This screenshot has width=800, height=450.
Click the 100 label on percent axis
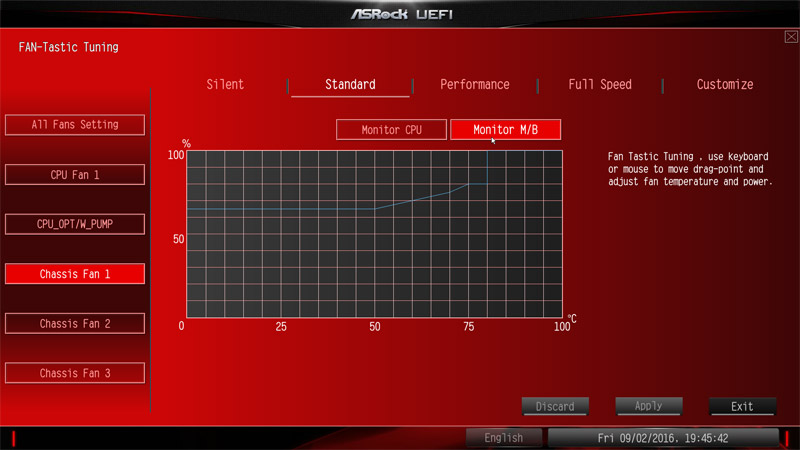176,155
